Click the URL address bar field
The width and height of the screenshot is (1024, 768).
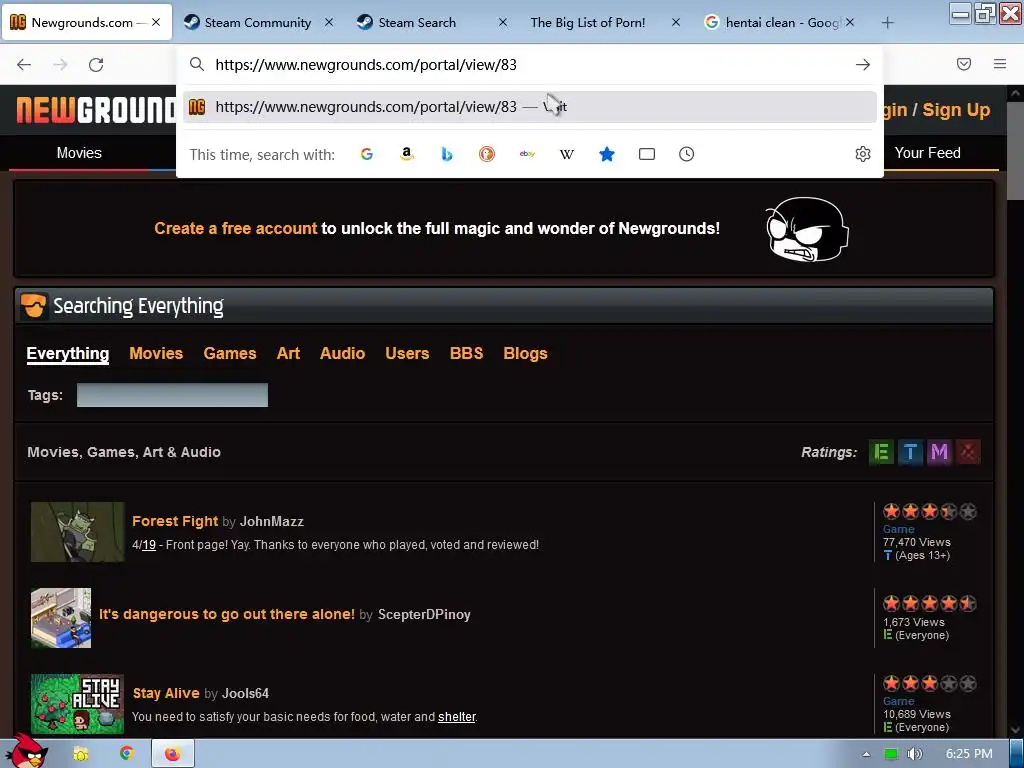pyautogui.click(x=529, y=65)
